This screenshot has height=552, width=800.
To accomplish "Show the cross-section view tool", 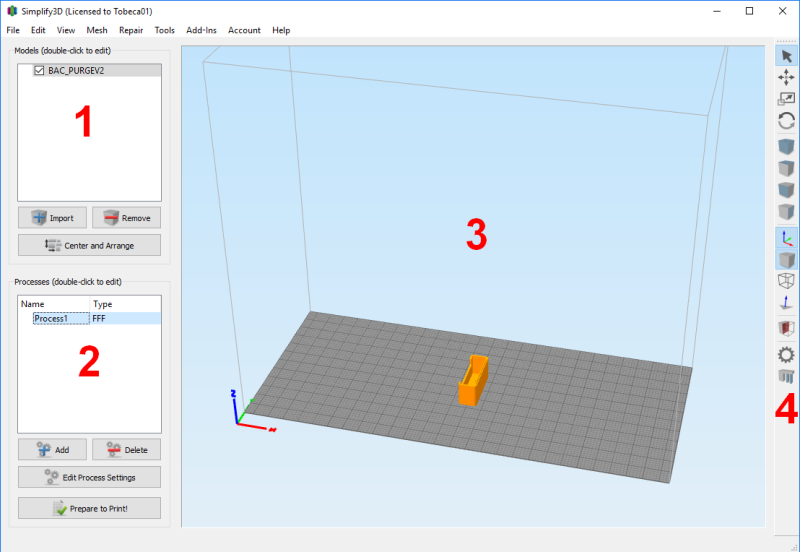I will pos(787,328).
